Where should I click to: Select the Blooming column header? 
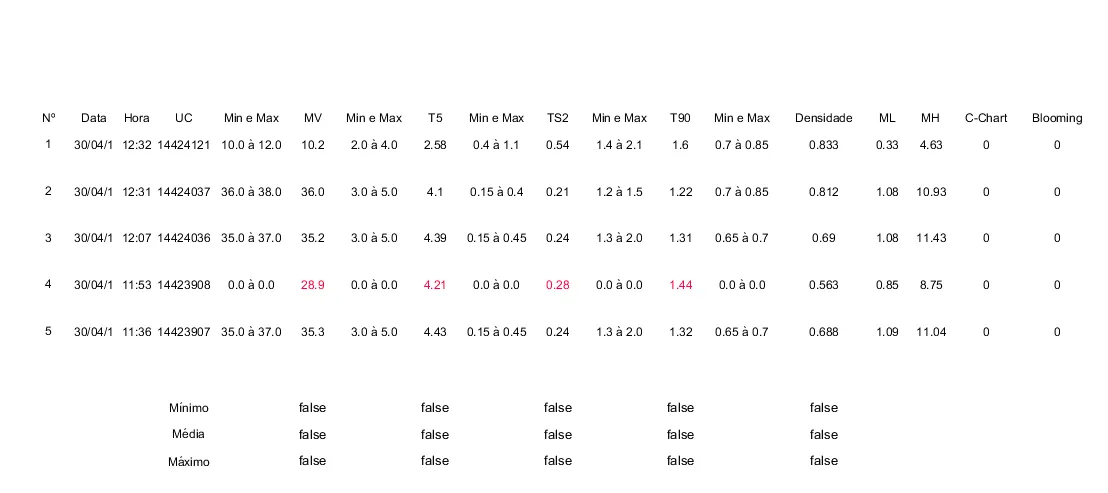click(1057, 118)
